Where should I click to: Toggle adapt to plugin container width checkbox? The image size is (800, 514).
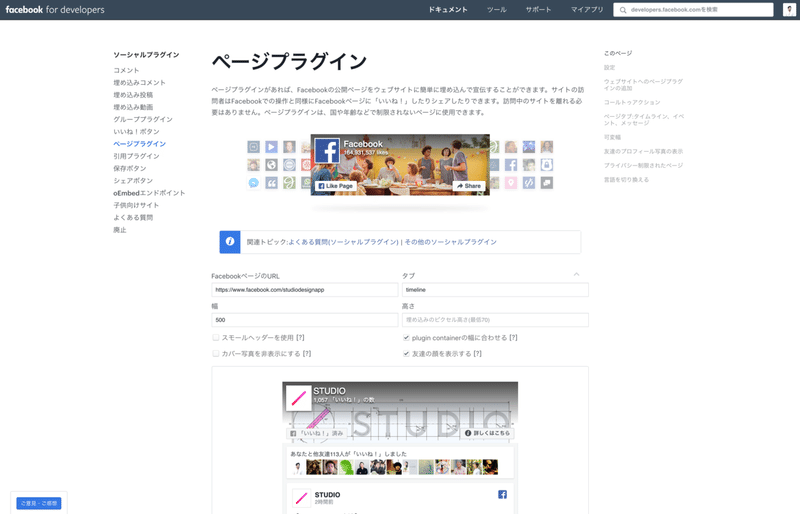tap(406, 337)
